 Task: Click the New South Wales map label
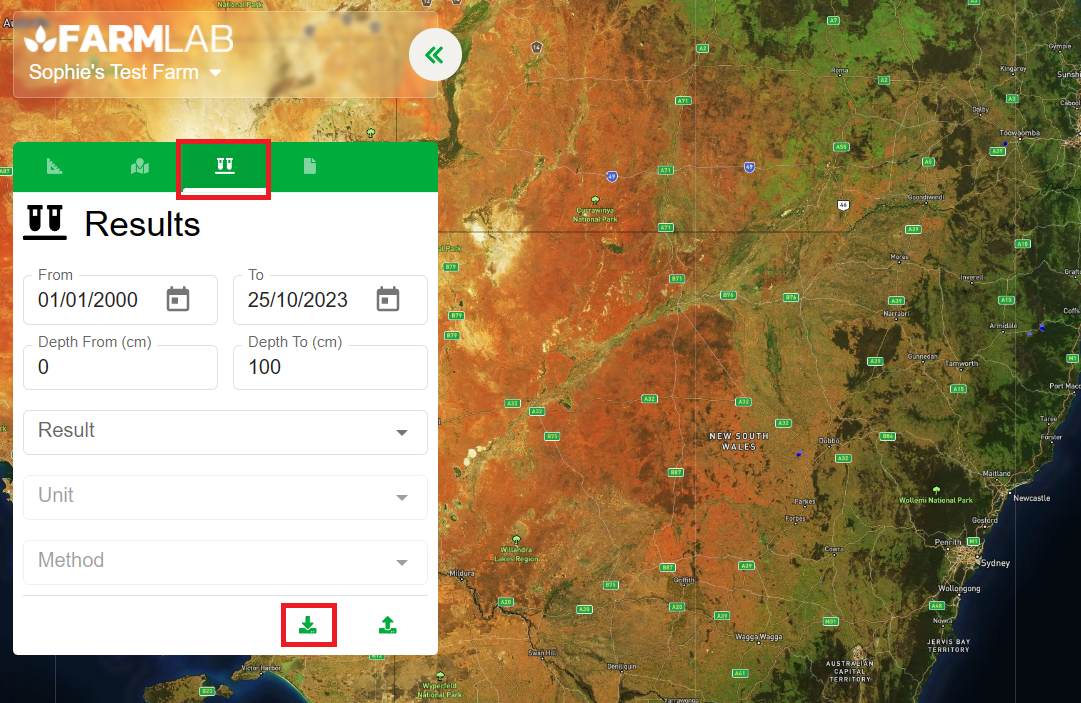(739, 441)
